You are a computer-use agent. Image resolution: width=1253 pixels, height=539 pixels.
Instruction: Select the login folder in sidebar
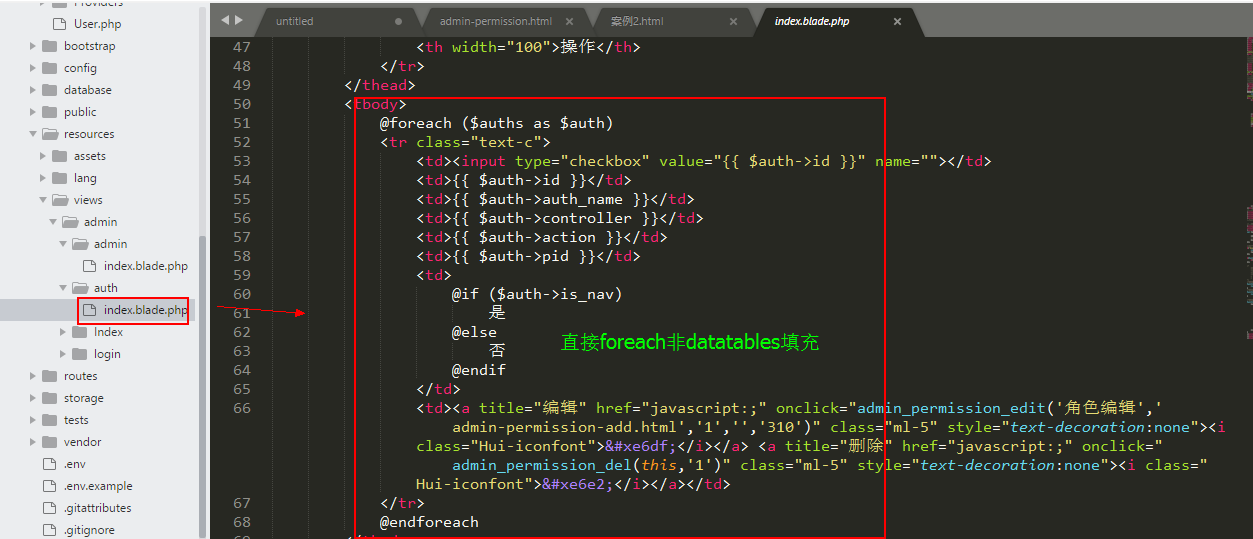pyautogui.click(x=107, y=354)
